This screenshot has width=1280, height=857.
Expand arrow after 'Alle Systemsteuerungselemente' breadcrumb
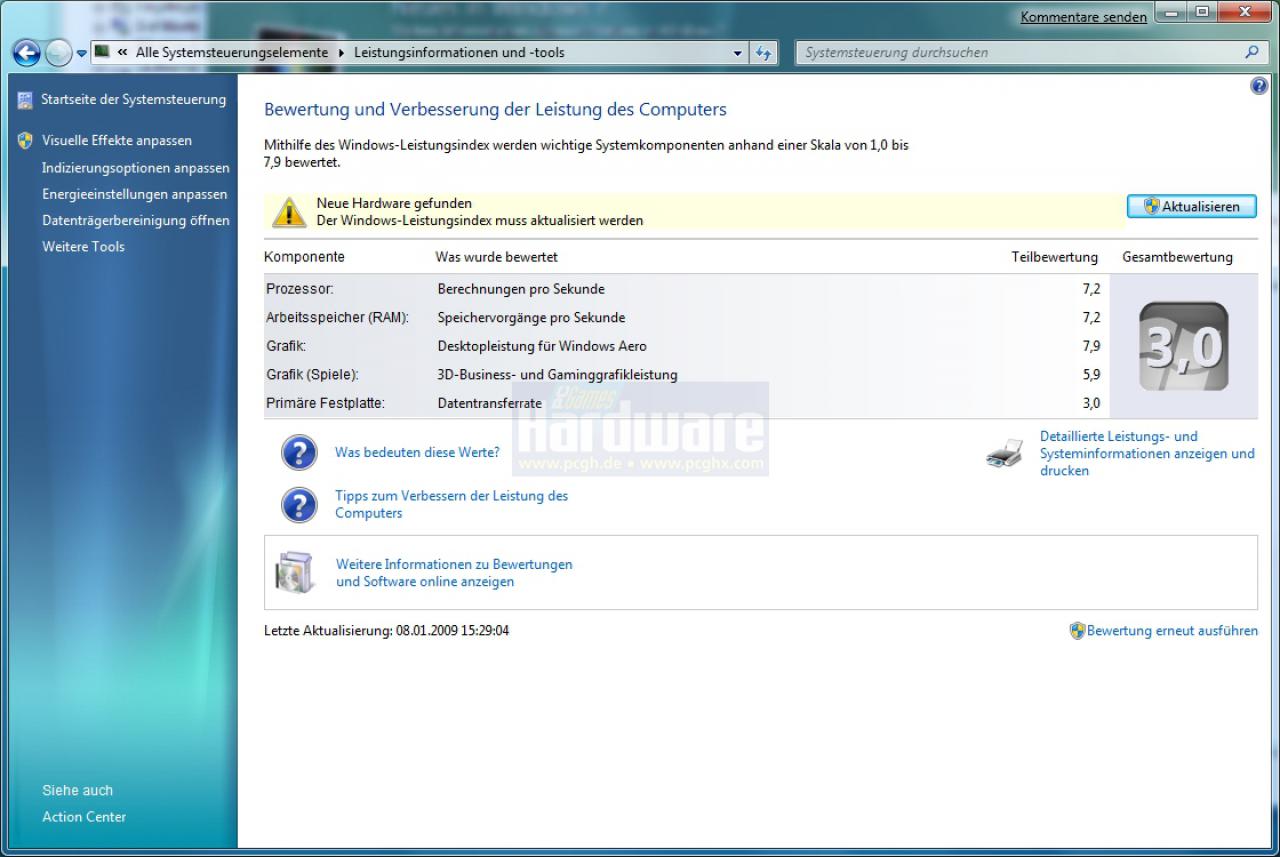[341, 52]
